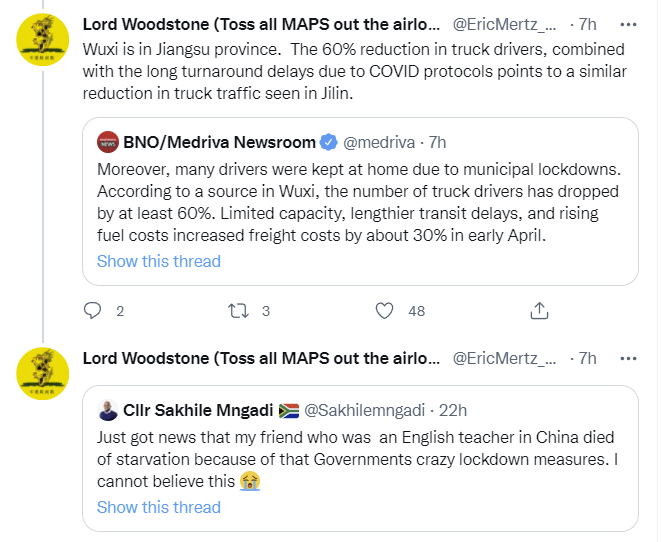Click Cllr Sakhile Mngadi's small avatar
The width and height of the screenshot is (661, 542).
coord(108,410)
